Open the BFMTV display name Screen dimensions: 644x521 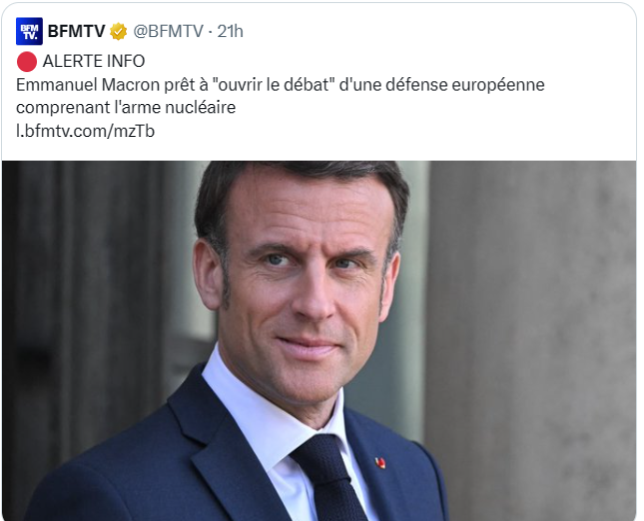[76, 31]
